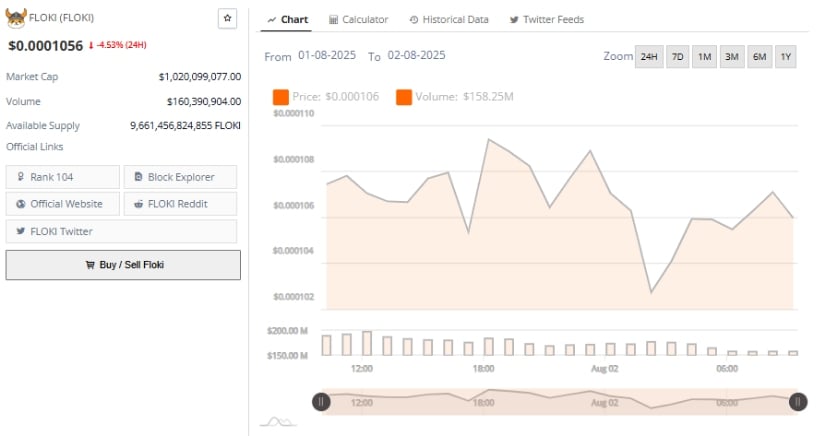Click the left navigator range handle

pyautogui.click(x=321, y=402)
